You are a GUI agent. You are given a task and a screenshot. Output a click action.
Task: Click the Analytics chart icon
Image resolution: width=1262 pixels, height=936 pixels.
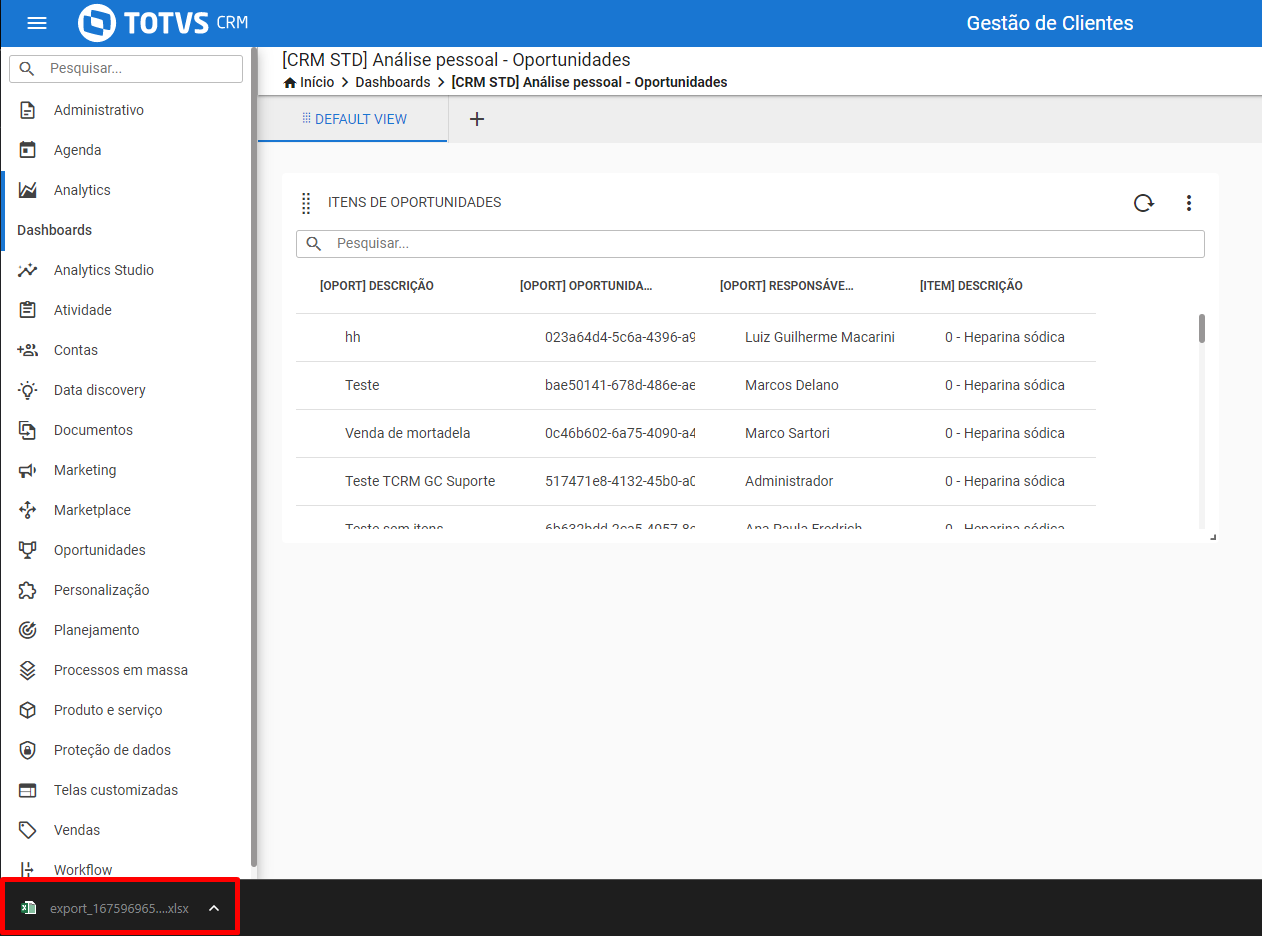coord(28,190)
